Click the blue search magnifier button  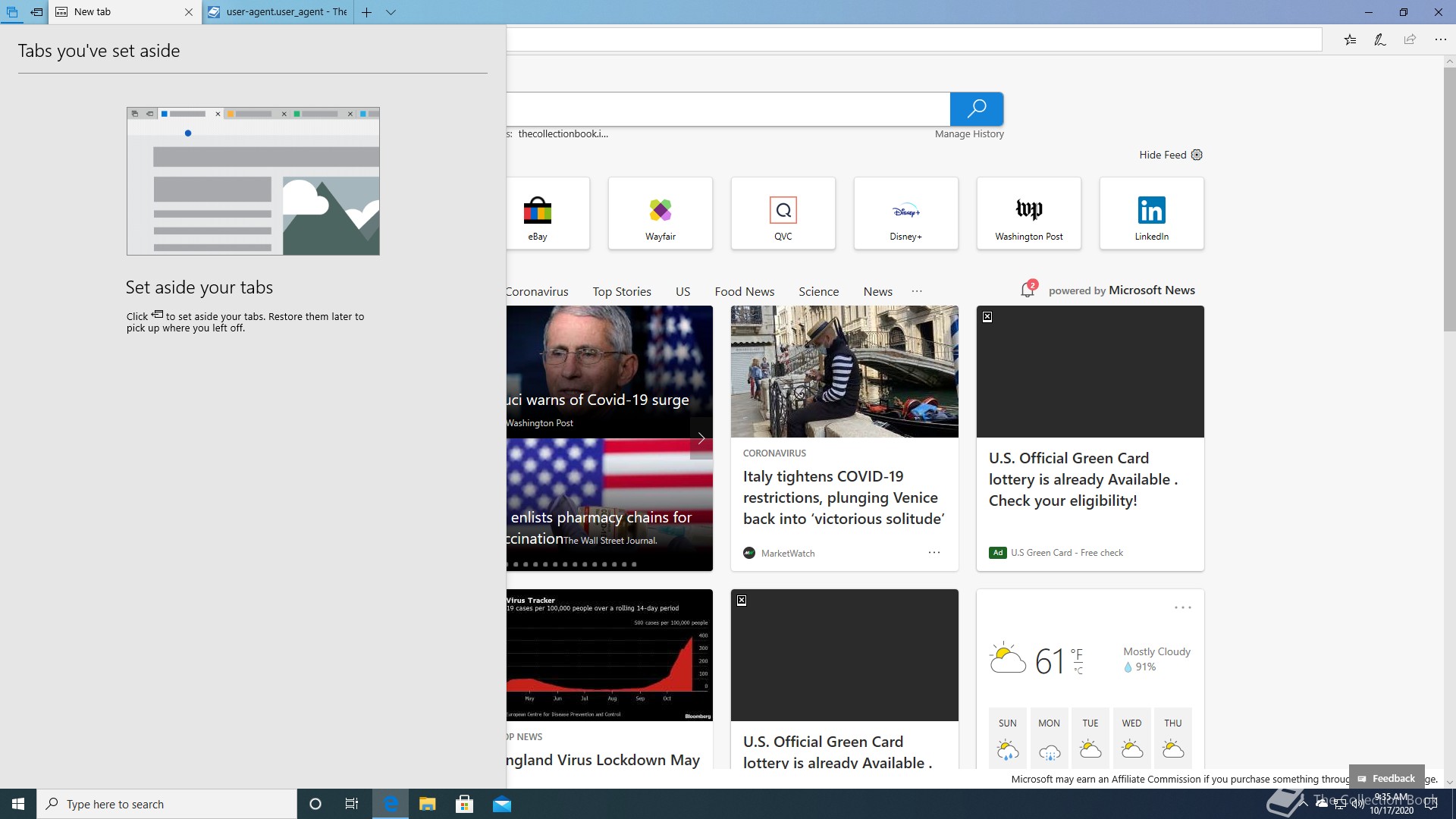pos(977,109)
